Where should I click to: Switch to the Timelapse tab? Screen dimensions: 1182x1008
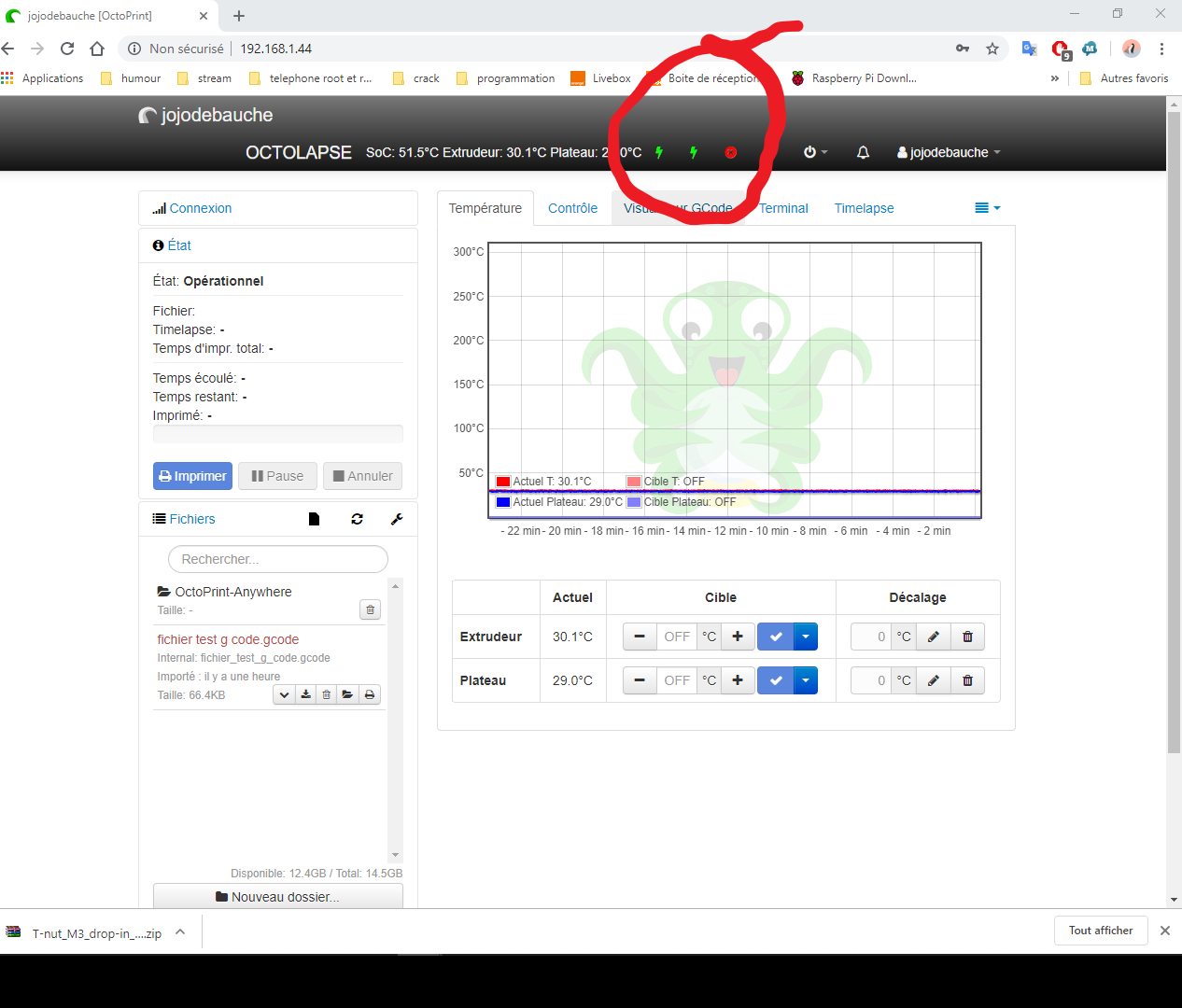pos(864,208)
